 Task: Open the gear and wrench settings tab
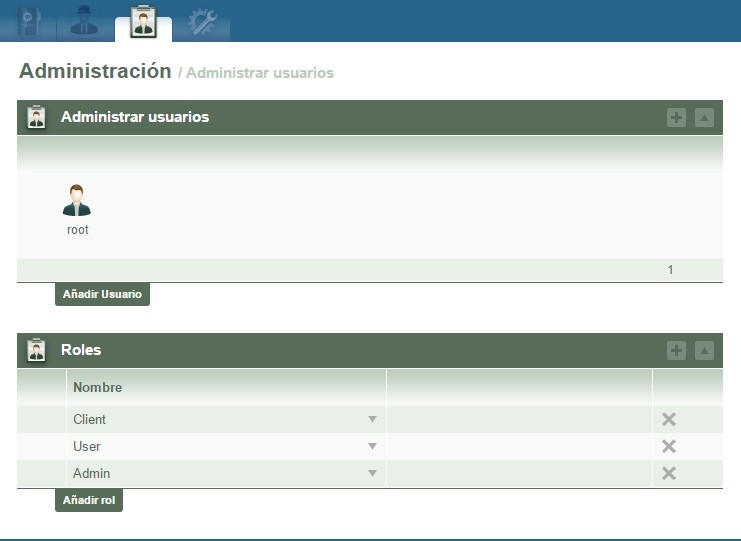coord(202,20)
